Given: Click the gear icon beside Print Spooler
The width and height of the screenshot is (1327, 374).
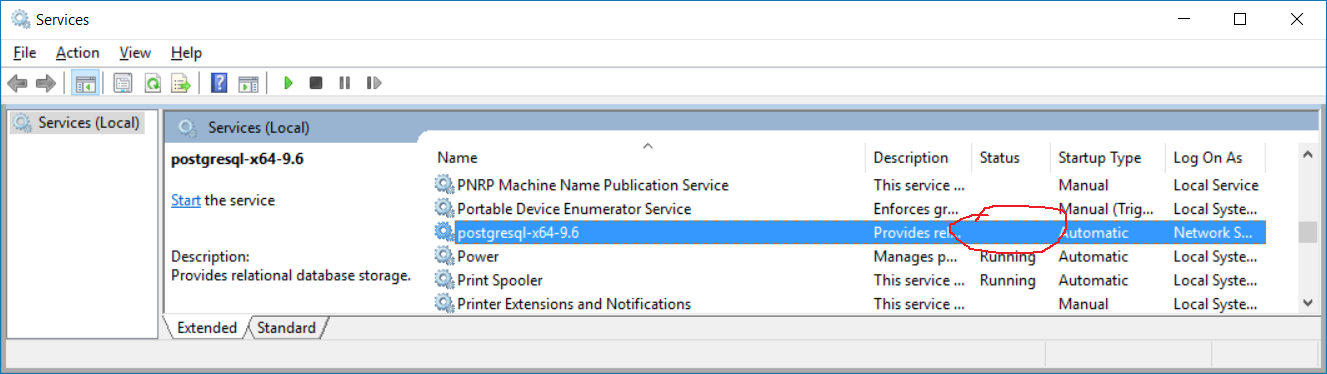Looking at the screenshot, I should (444, 280).
